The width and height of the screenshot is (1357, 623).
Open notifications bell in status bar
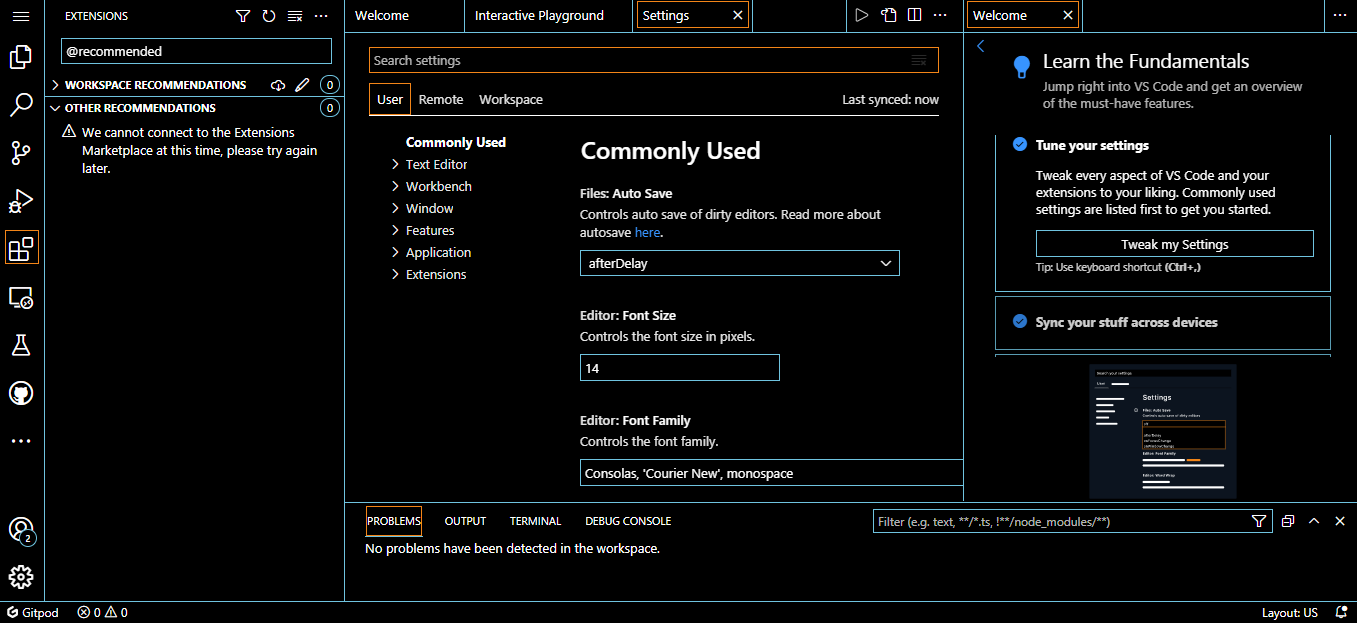pyautogui.click(x=1342, y=612)
